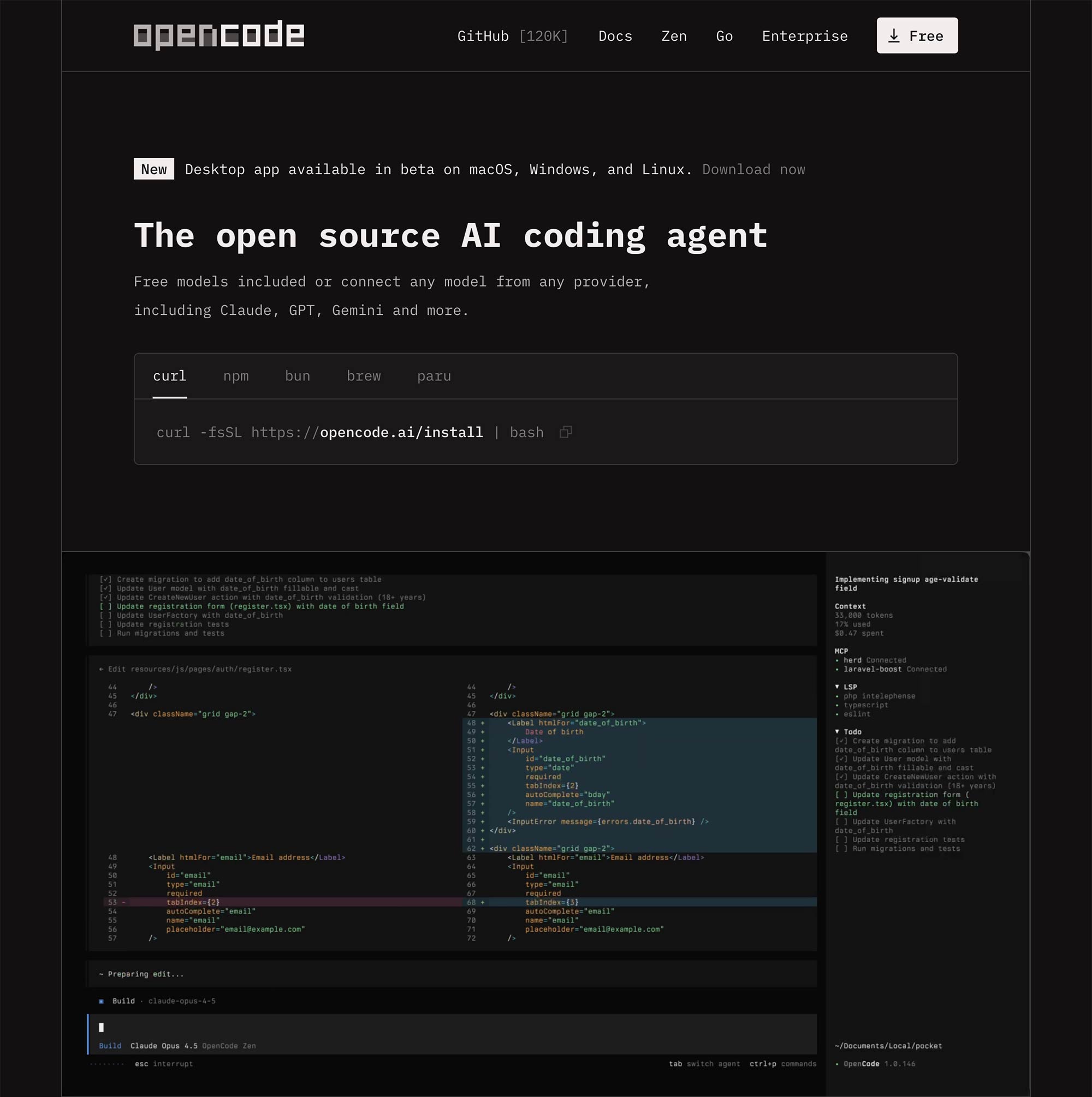Switch to the npm tab
1092x1097 pixels.
point(236,376)
